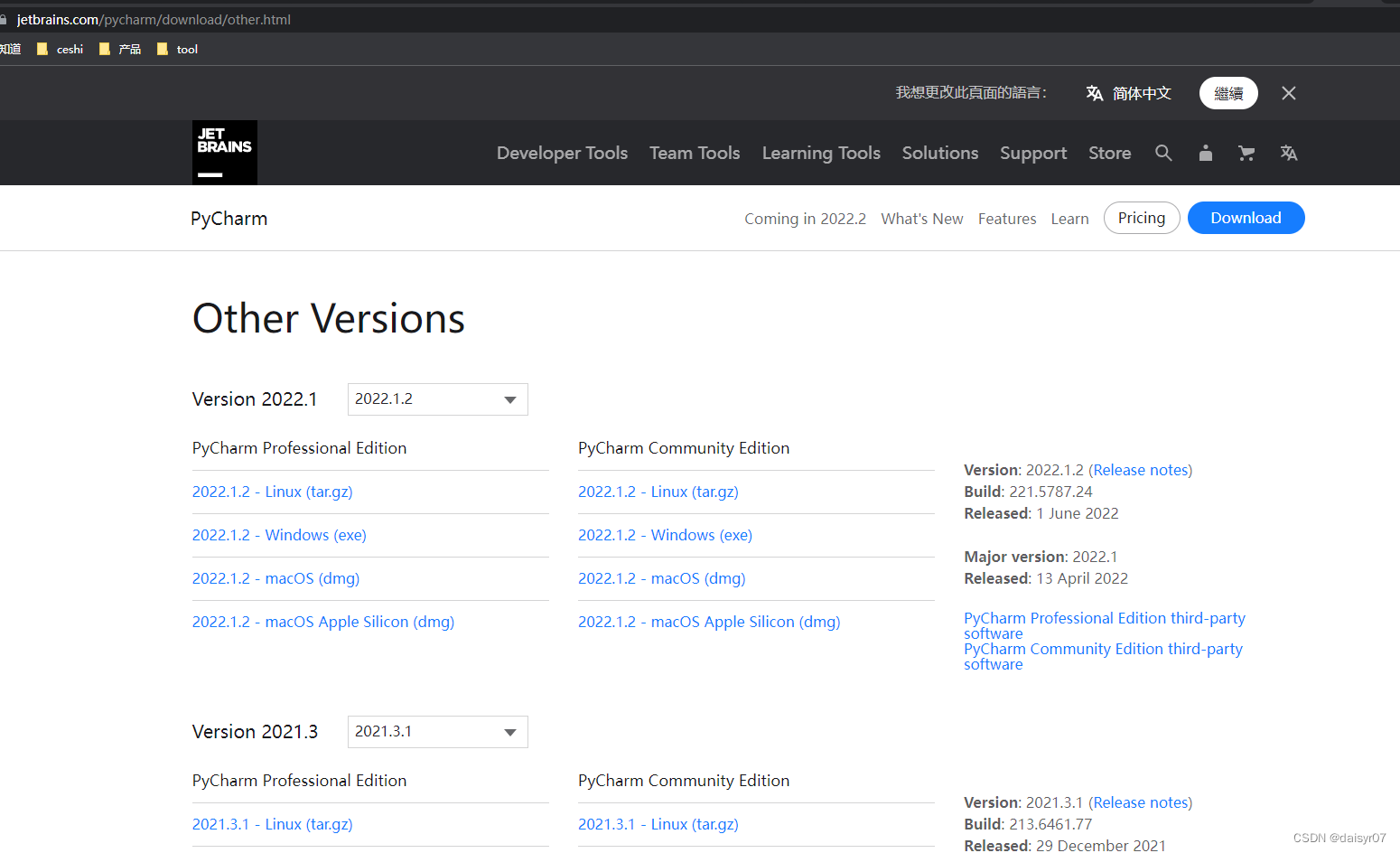
Task: Open Release notes for version 2021.3.1
Action: (x=1141, y=802)
